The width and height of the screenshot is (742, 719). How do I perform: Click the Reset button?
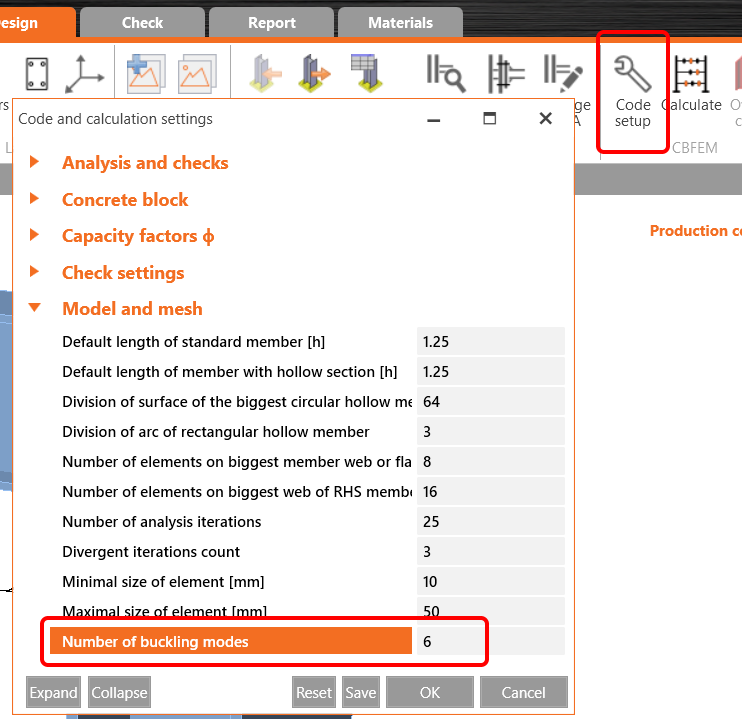(x=314, y=692)
